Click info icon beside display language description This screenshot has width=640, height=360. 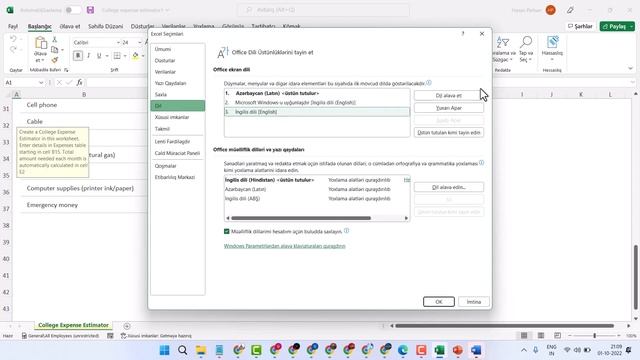429,83
